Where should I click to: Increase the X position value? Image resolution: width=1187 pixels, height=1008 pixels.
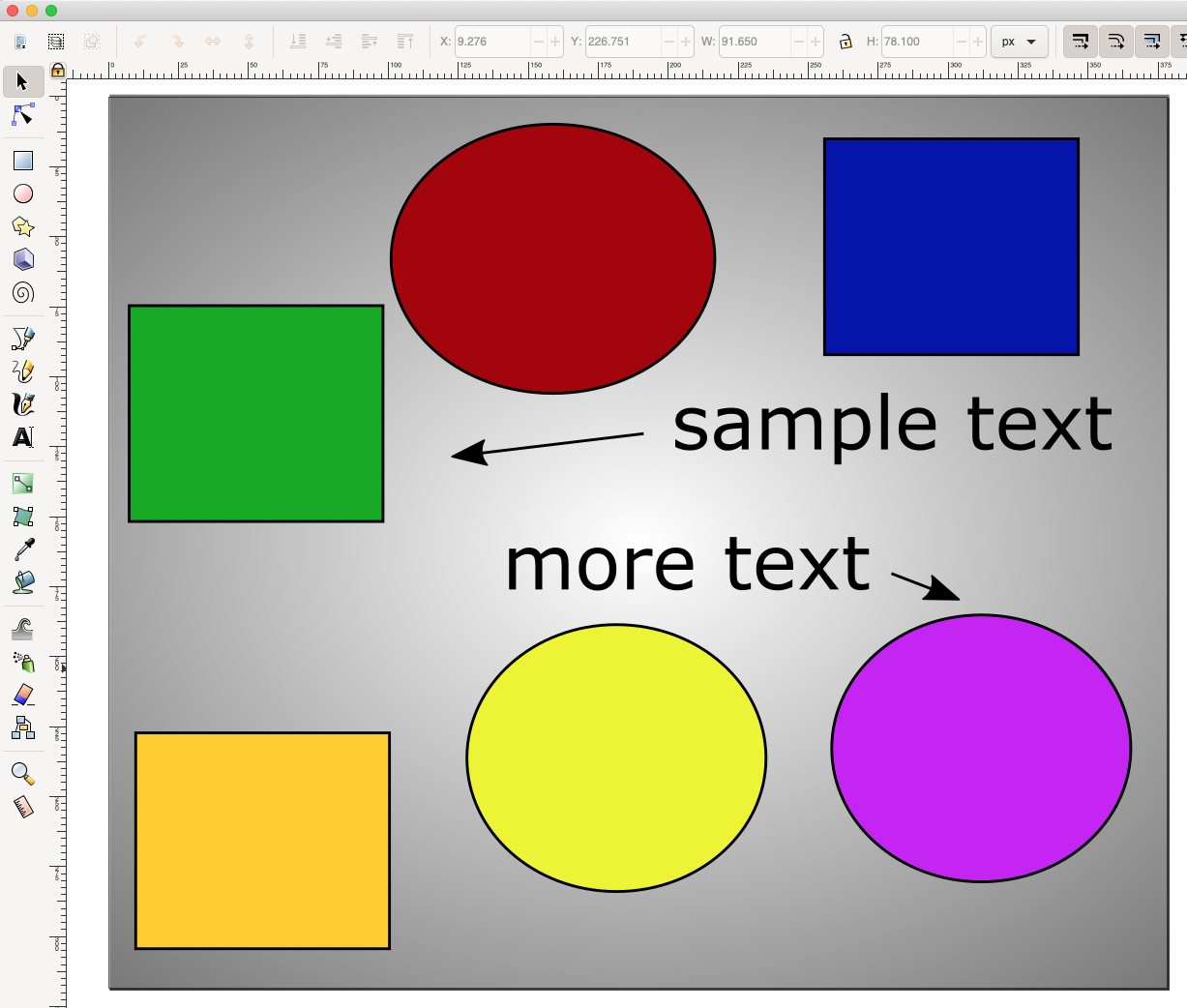(555, 42)
